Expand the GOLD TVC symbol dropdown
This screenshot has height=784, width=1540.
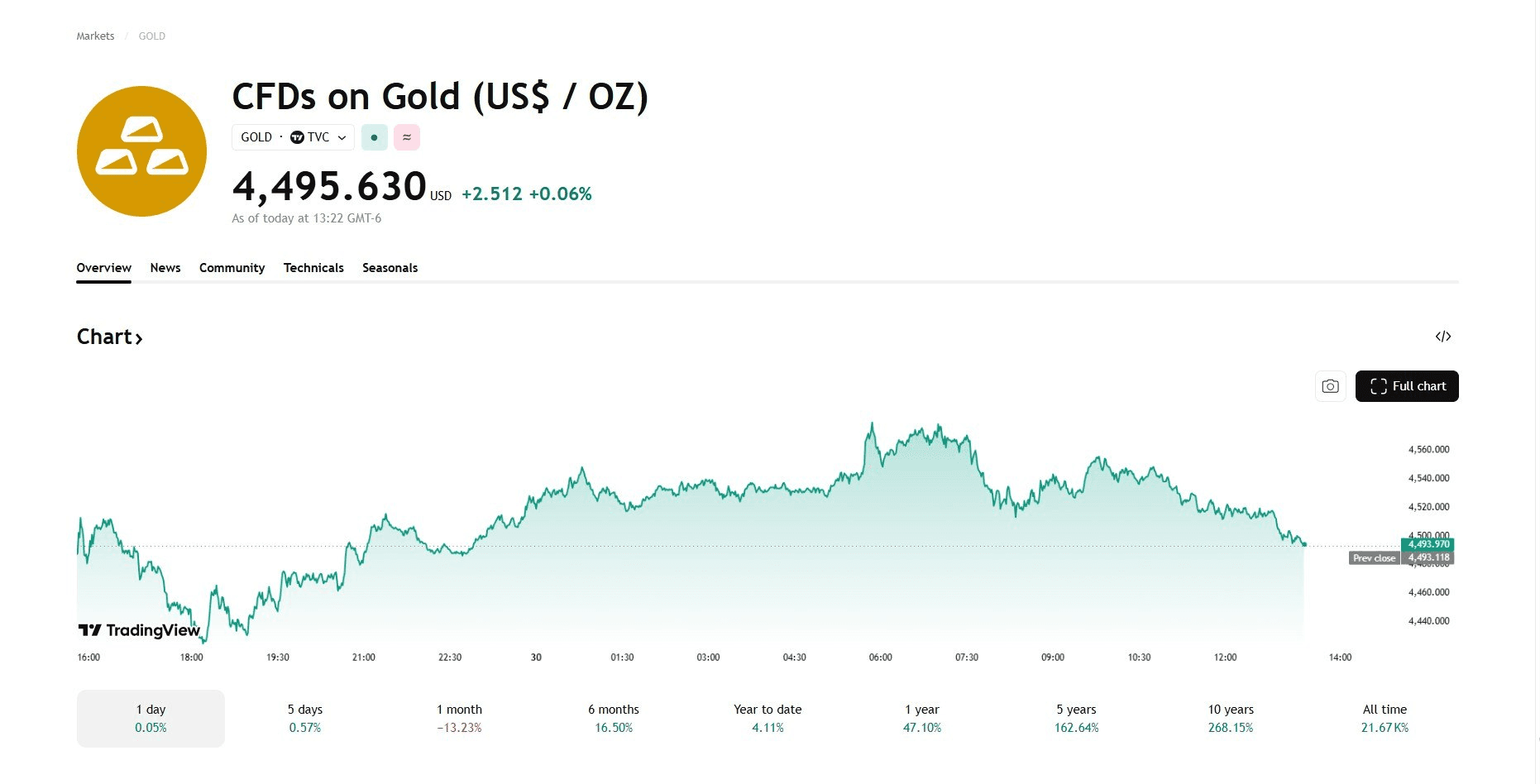point(293,137)
